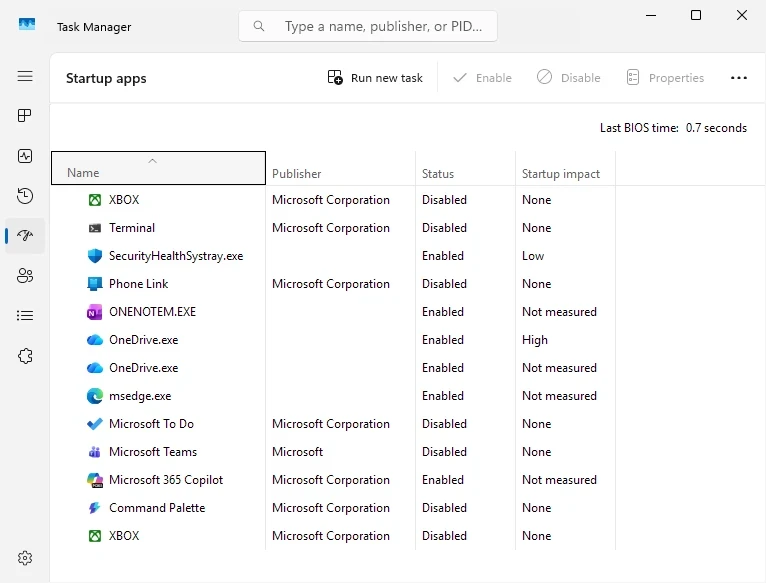Sort by the Startup impact column header
The width and height of the screenshot is (766, 583).
565,168
